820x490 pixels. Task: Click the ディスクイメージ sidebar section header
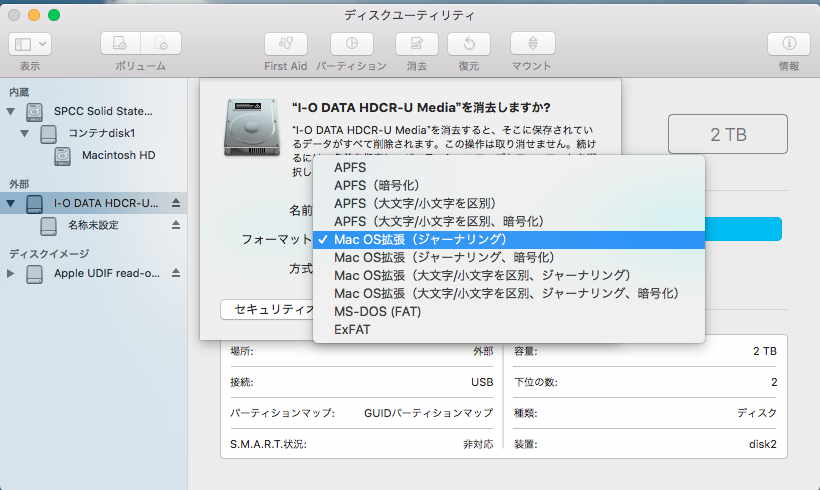(x=49, y=254)
